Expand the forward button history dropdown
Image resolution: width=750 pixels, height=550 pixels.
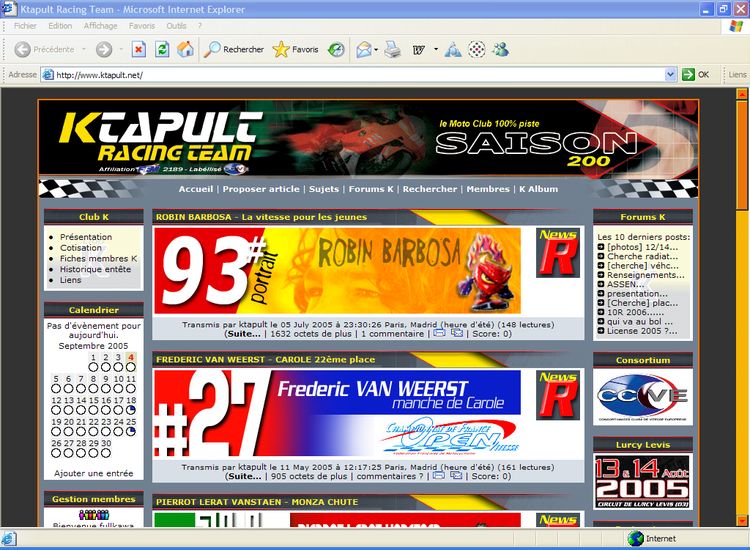click(121, 49)
